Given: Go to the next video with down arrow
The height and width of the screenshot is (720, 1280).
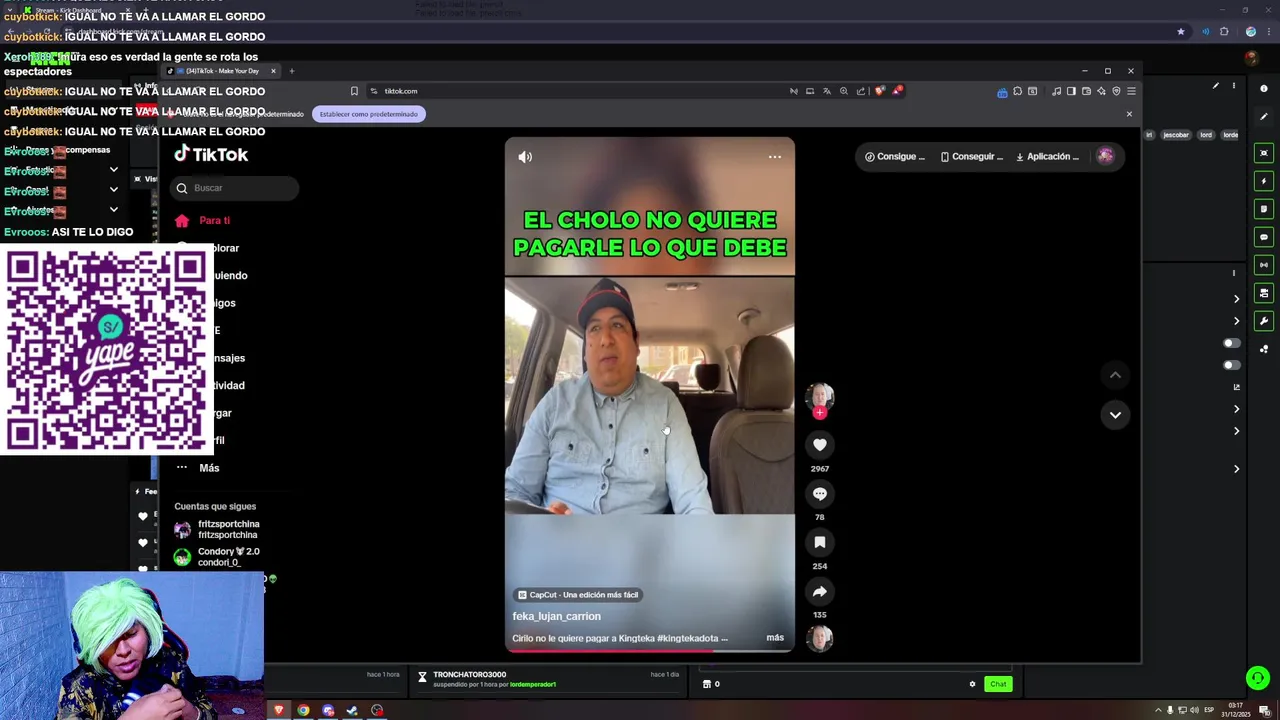Looking at the screenshot, I should 1115,415.
